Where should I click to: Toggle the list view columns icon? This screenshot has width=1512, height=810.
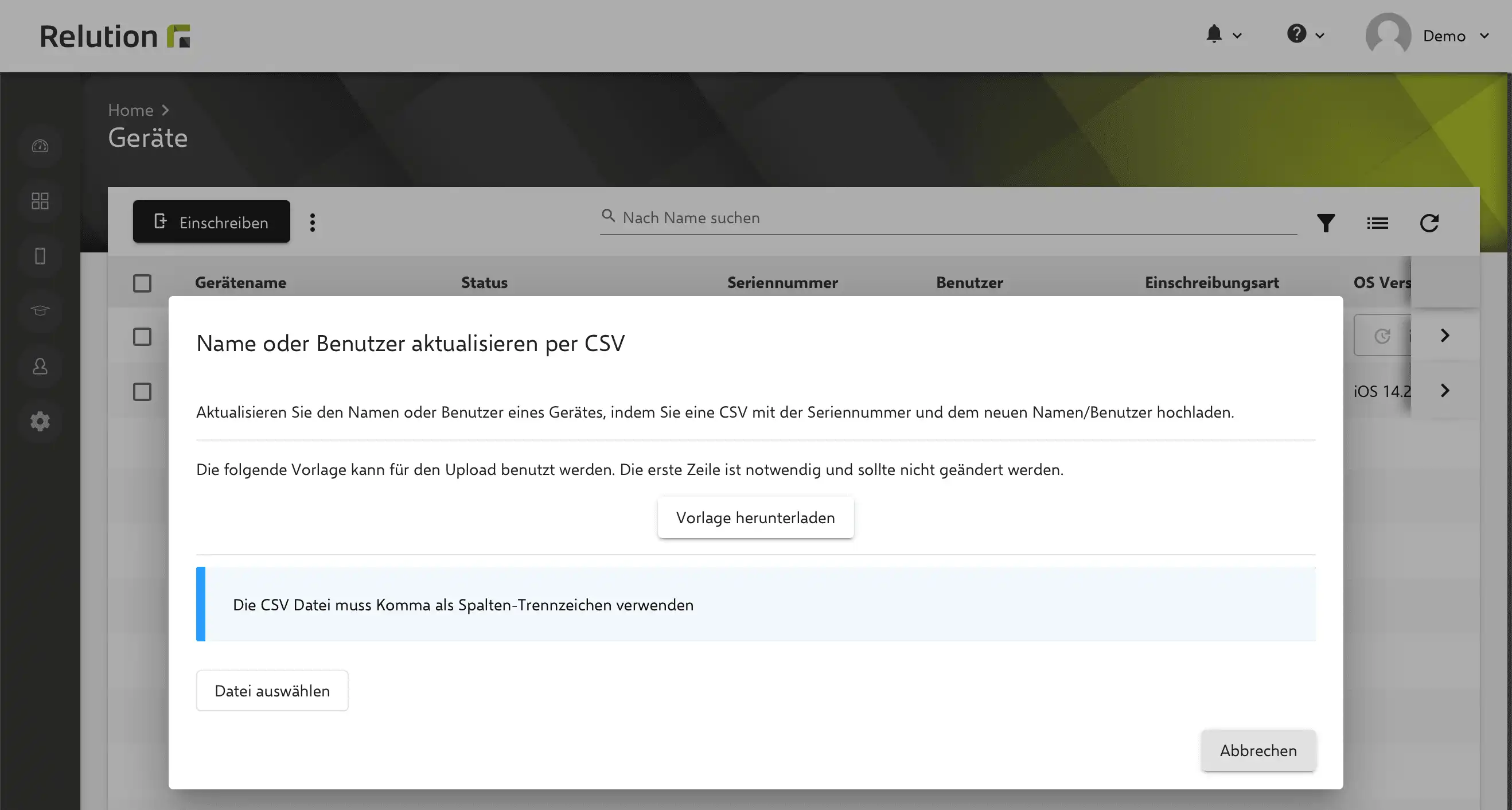click(x=1377, y=223)
